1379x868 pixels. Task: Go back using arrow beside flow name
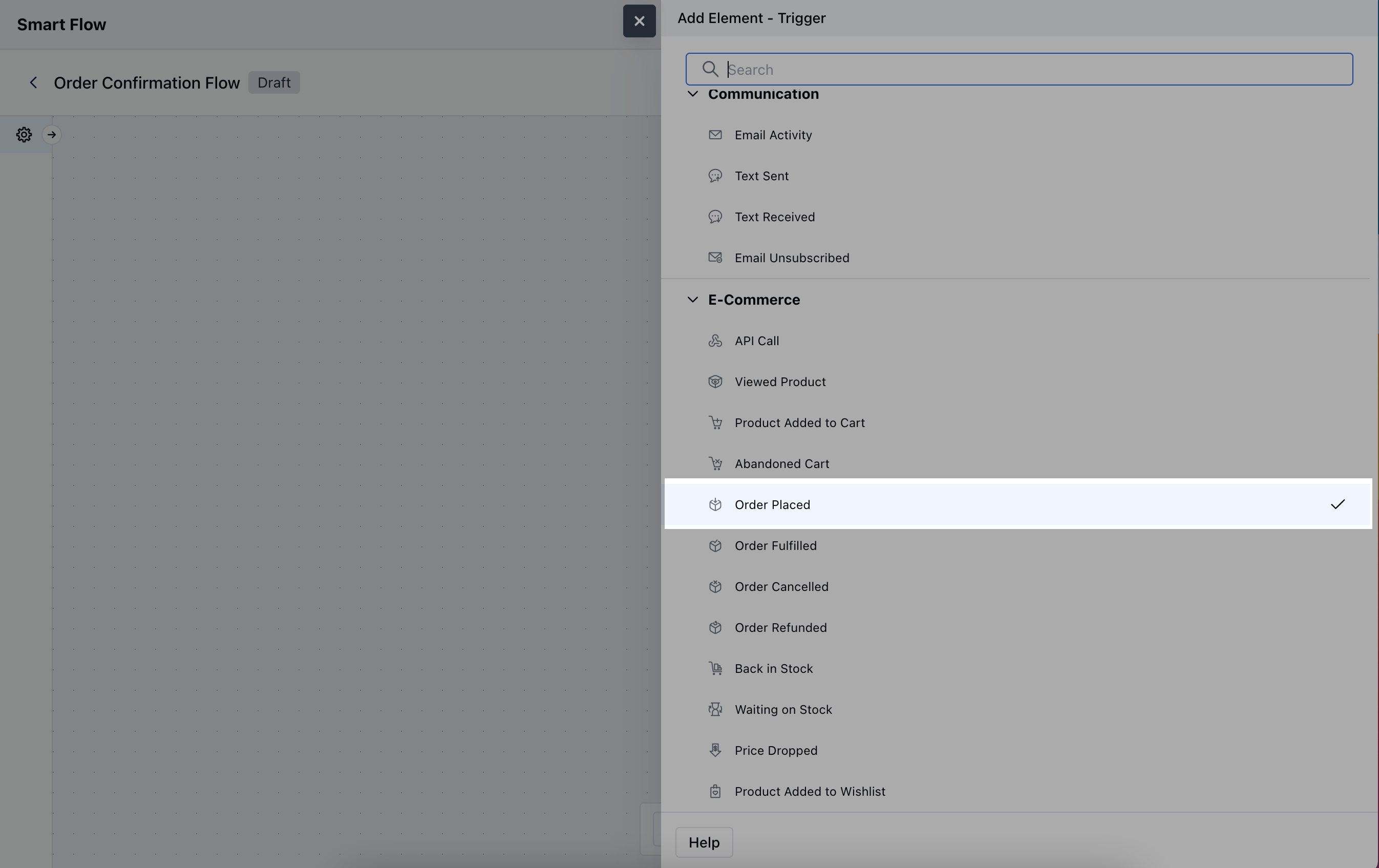34,82
